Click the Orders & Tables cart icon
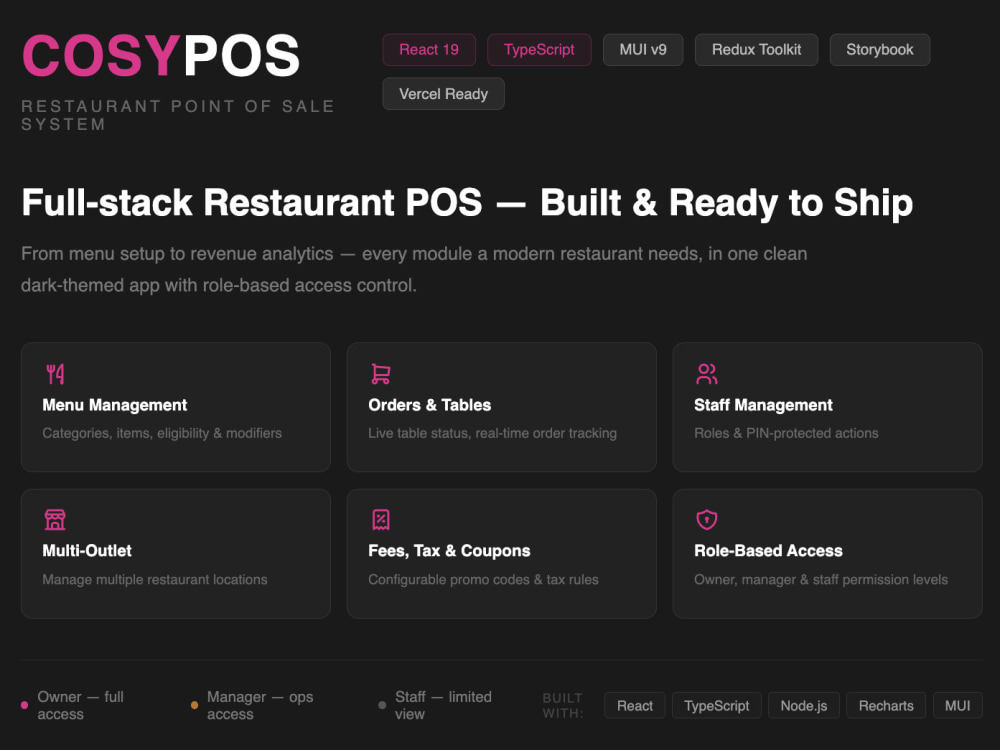This screenshot has height=750, width=1000. 381,374
